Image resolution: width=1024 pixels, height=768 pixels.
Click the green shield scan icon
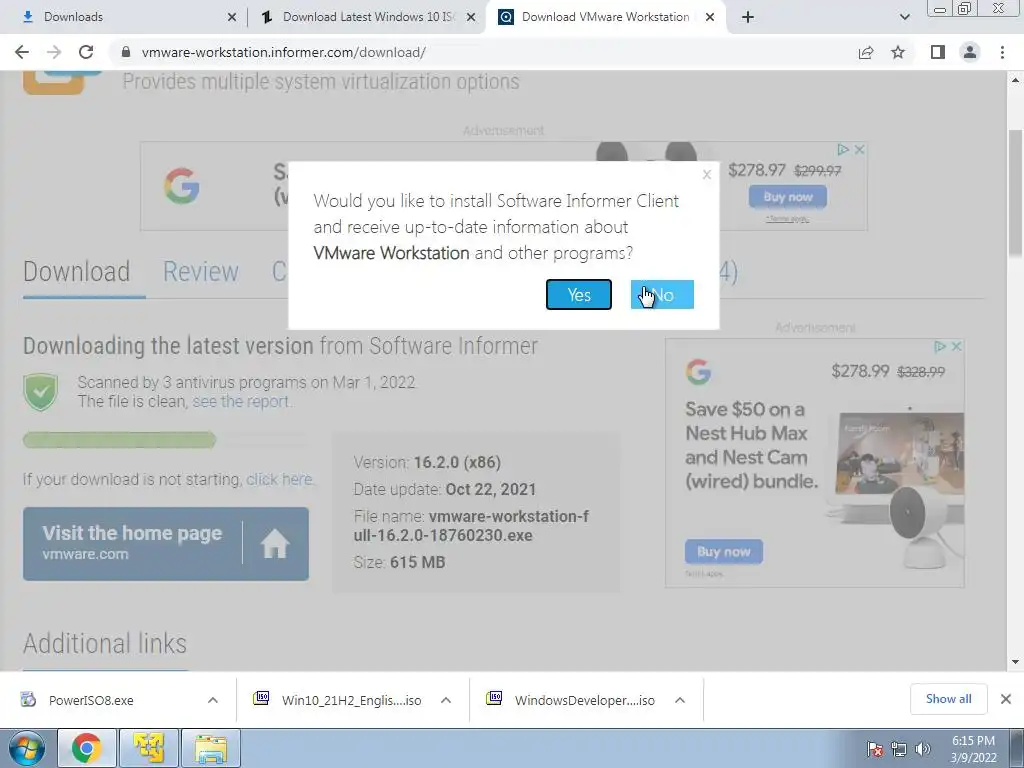pyautogui.click(x=41, y=392)
